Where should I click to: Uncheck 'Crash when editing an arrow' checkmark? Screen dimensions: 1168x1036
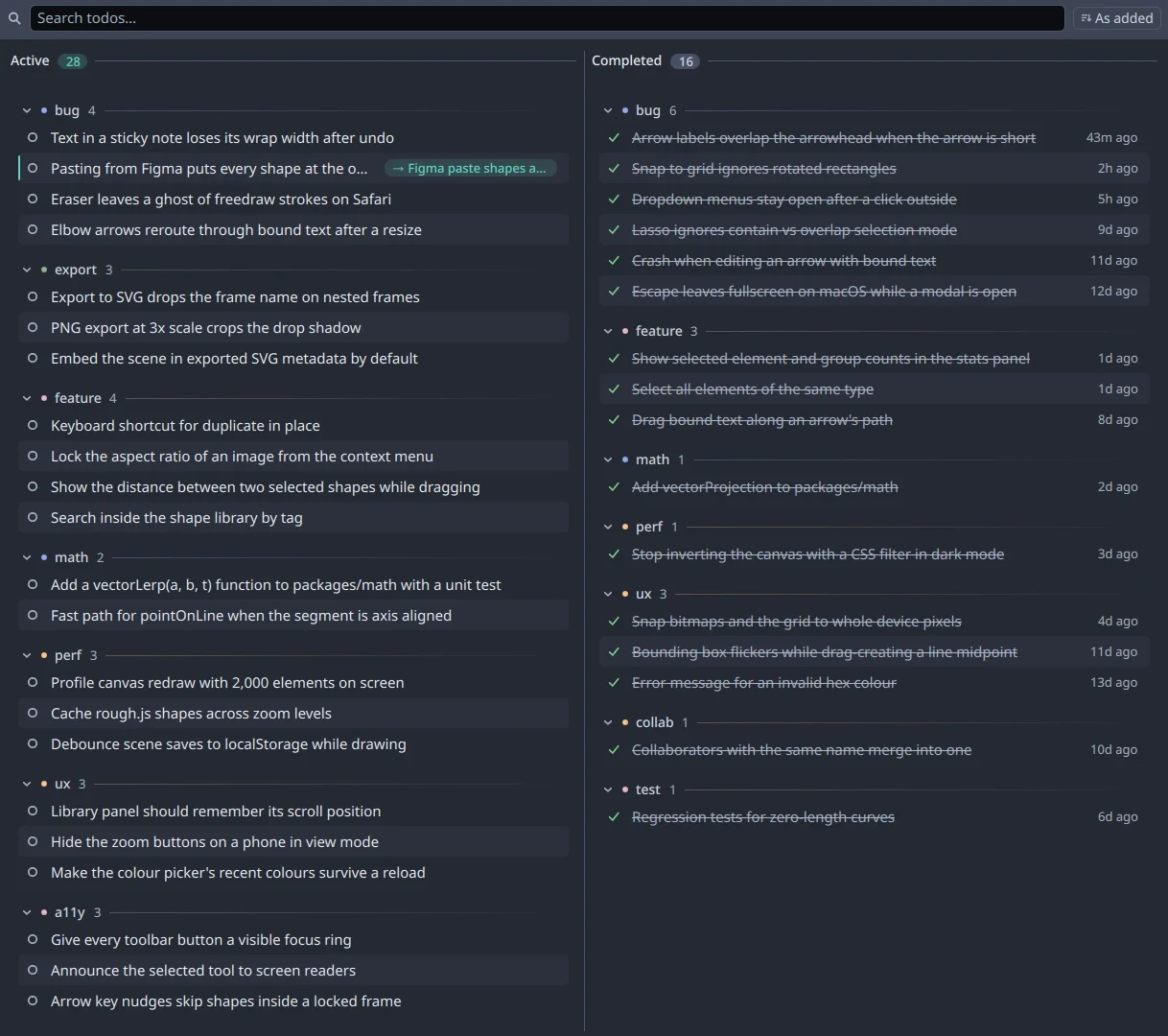tap(614, 260)
